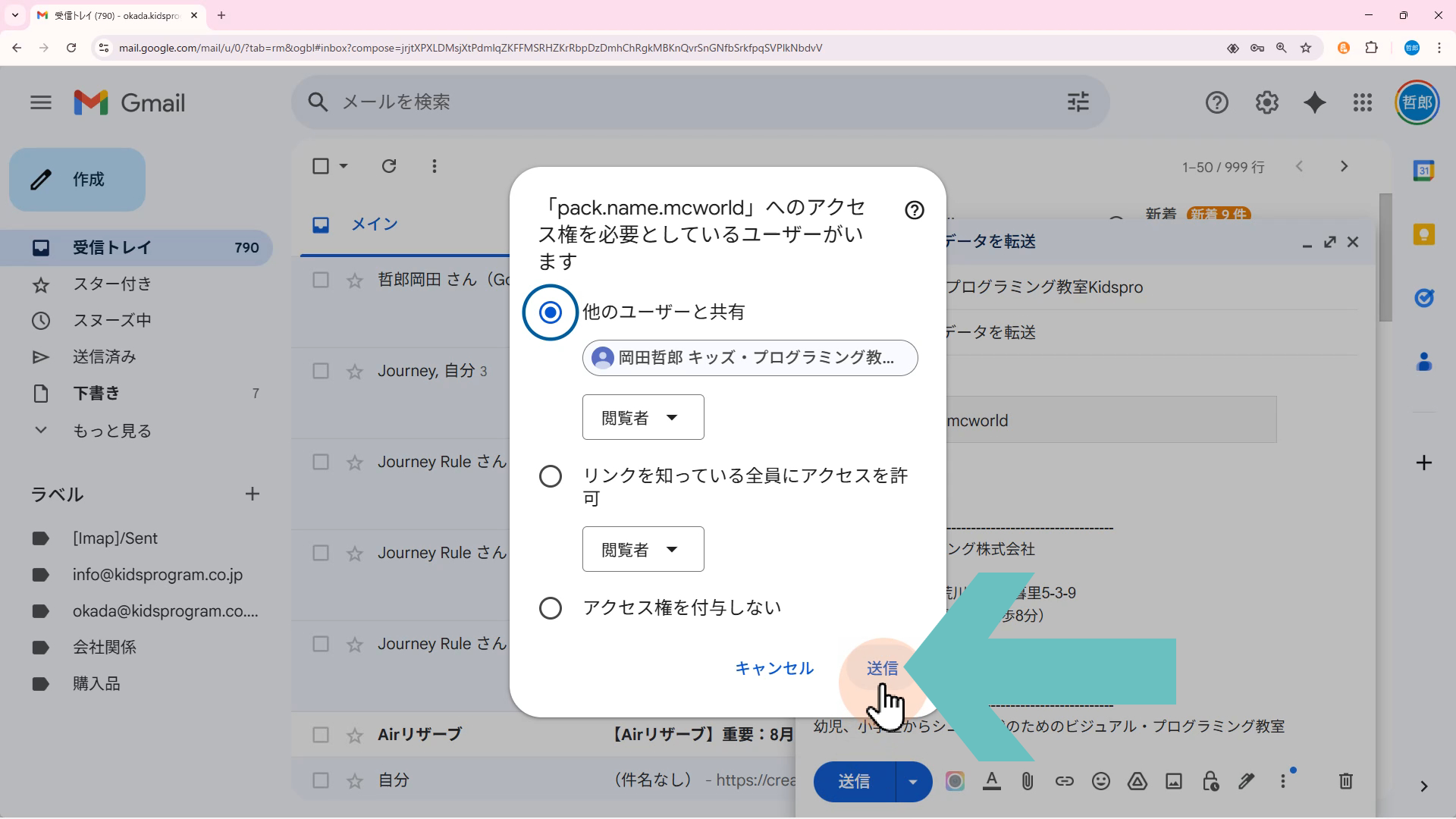
Task: Select アクセス権を付与しない radio option
Action: click(x=551, y=608)
